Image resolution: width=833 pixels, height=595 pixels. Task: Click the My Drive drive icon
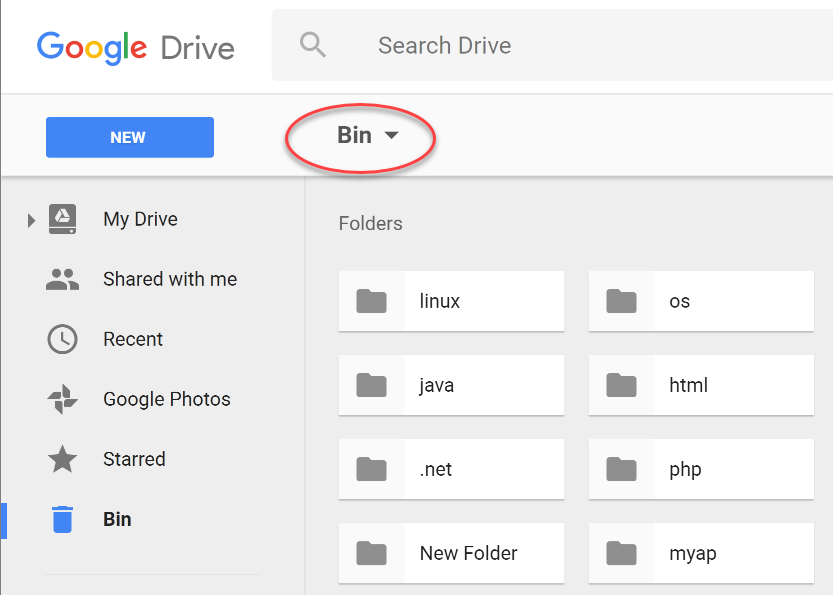pyautogui.click(x=63, y=219)
